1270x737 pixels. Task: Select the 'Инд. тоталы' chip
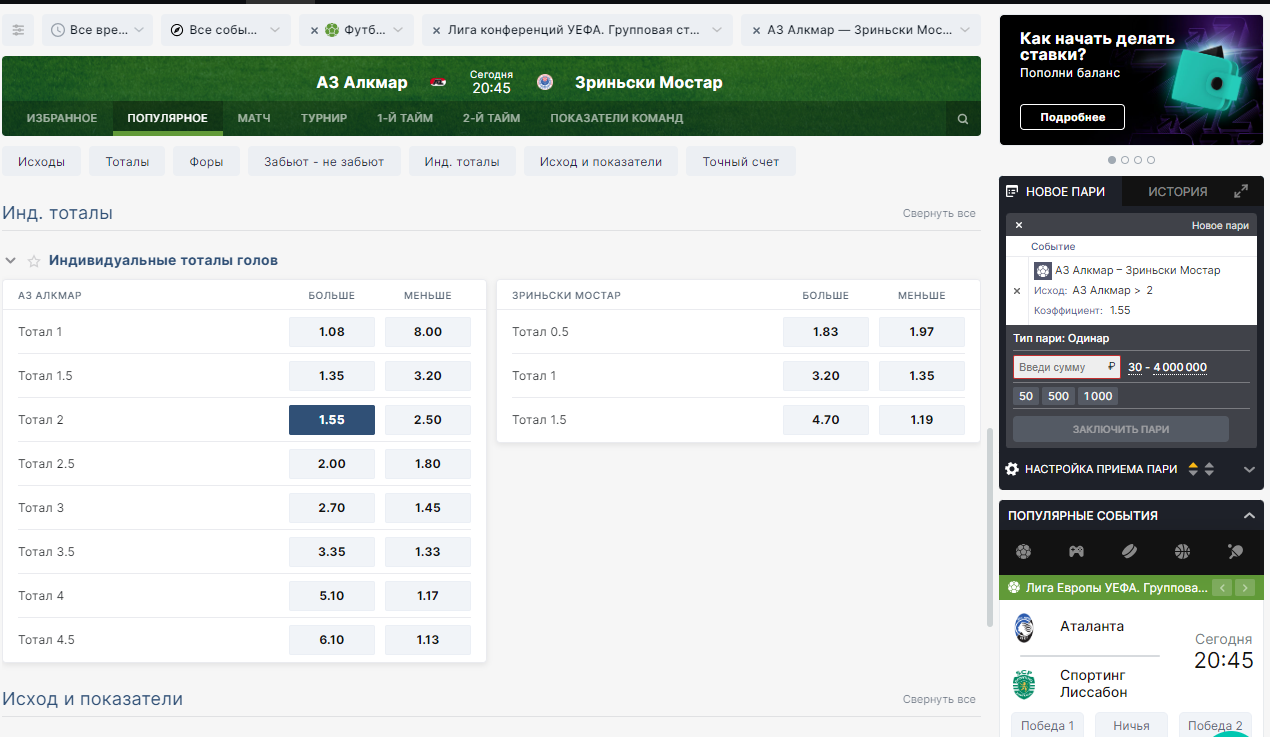tap(462, 161)
